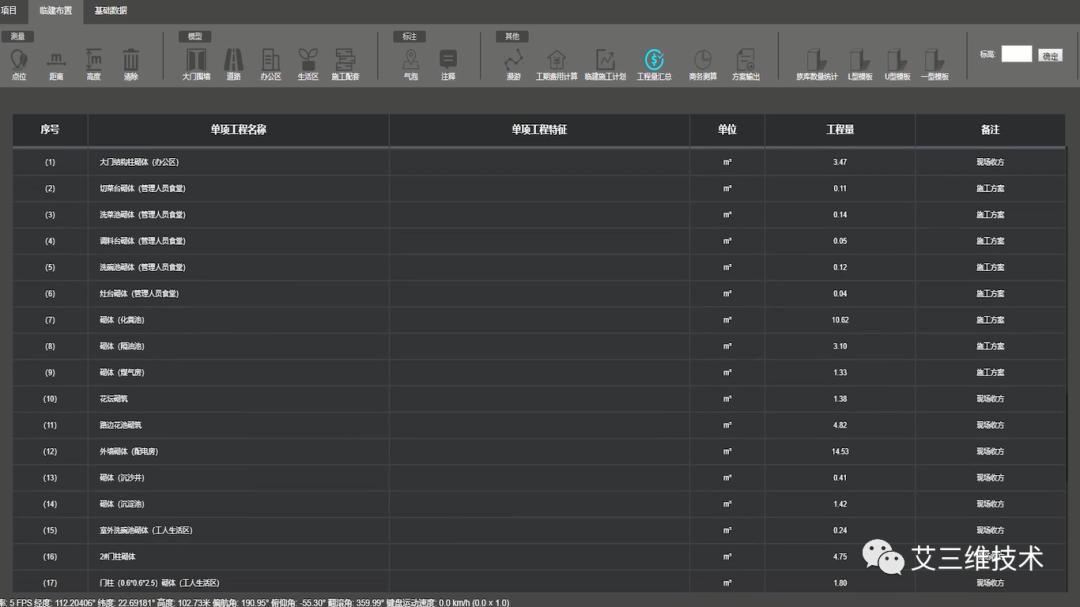Viewport: 1080px width, 607px height.
Task: Click quantity value 14.53 in row 12
Action: point(840,451)
